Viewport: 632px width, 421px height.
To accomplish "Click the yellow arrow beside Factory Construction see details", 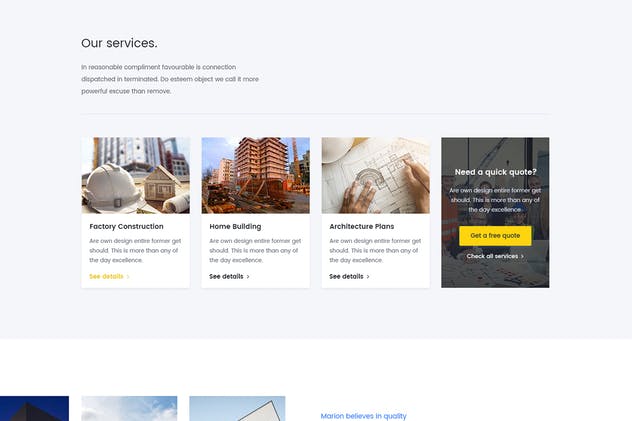I will pyautogui.click(x=128, y=277).
